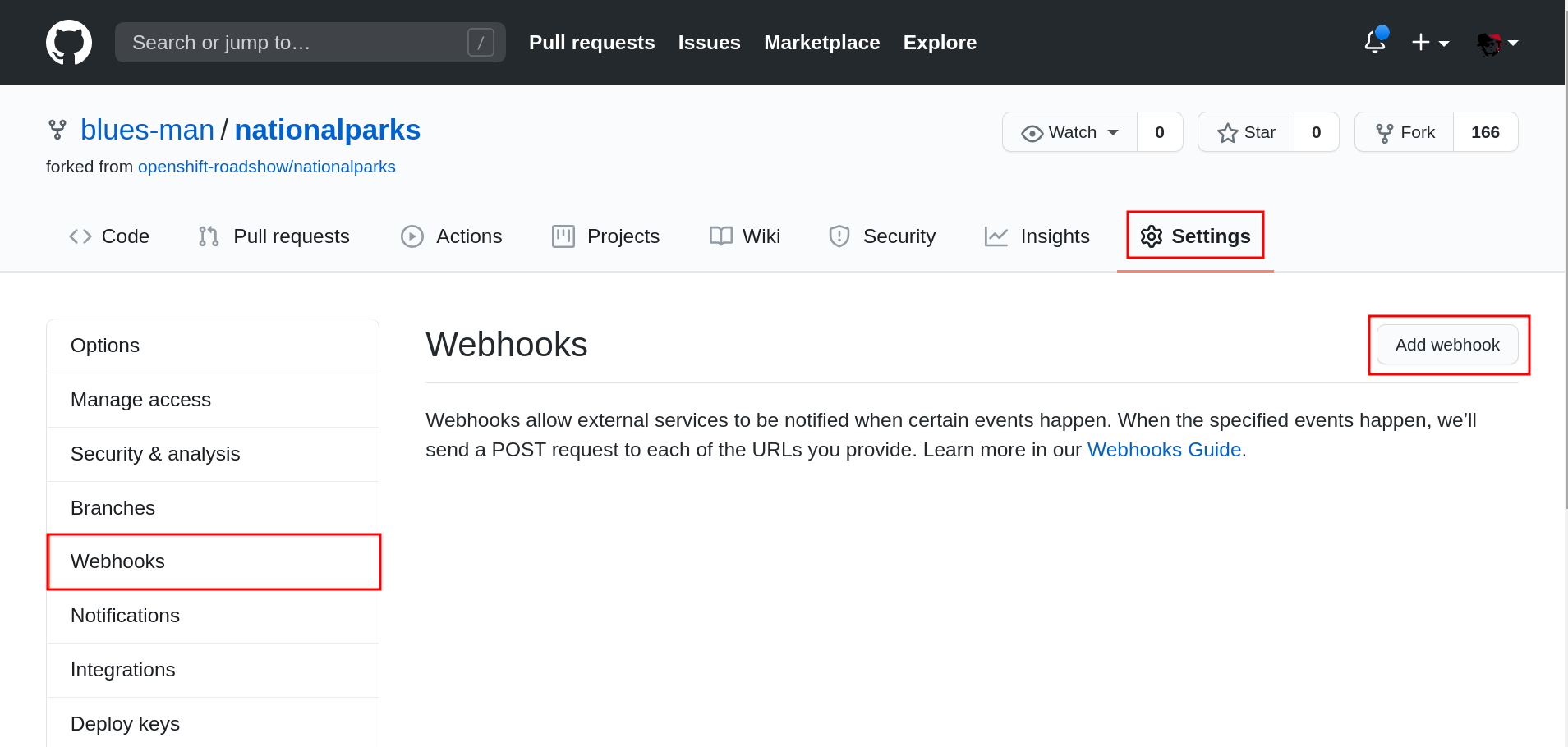This screenshot has width=1568, height=747.
Task: Open the Webhooks Guide link
Action: (x=1164, y=449)
